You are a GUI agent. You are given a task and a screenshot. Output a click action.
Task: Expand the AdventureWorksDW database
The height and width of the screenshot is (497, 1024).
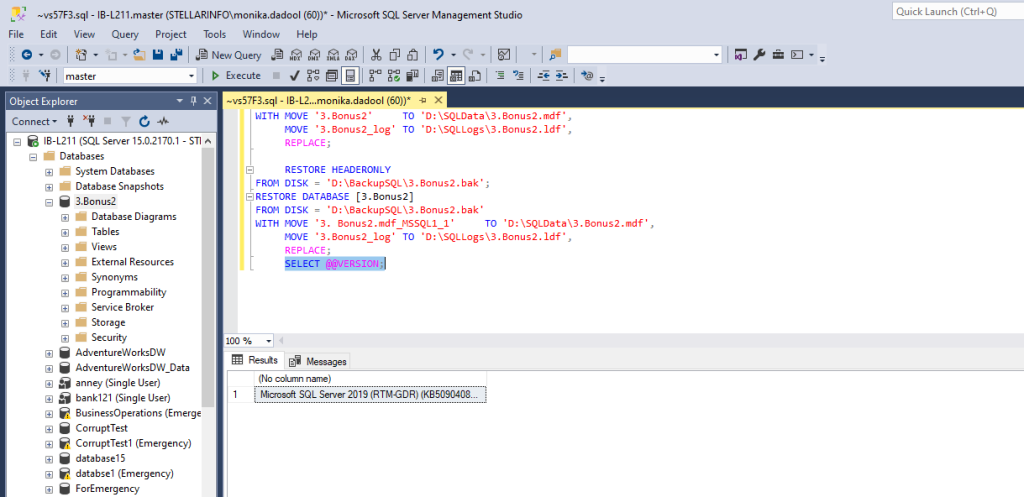49,353
